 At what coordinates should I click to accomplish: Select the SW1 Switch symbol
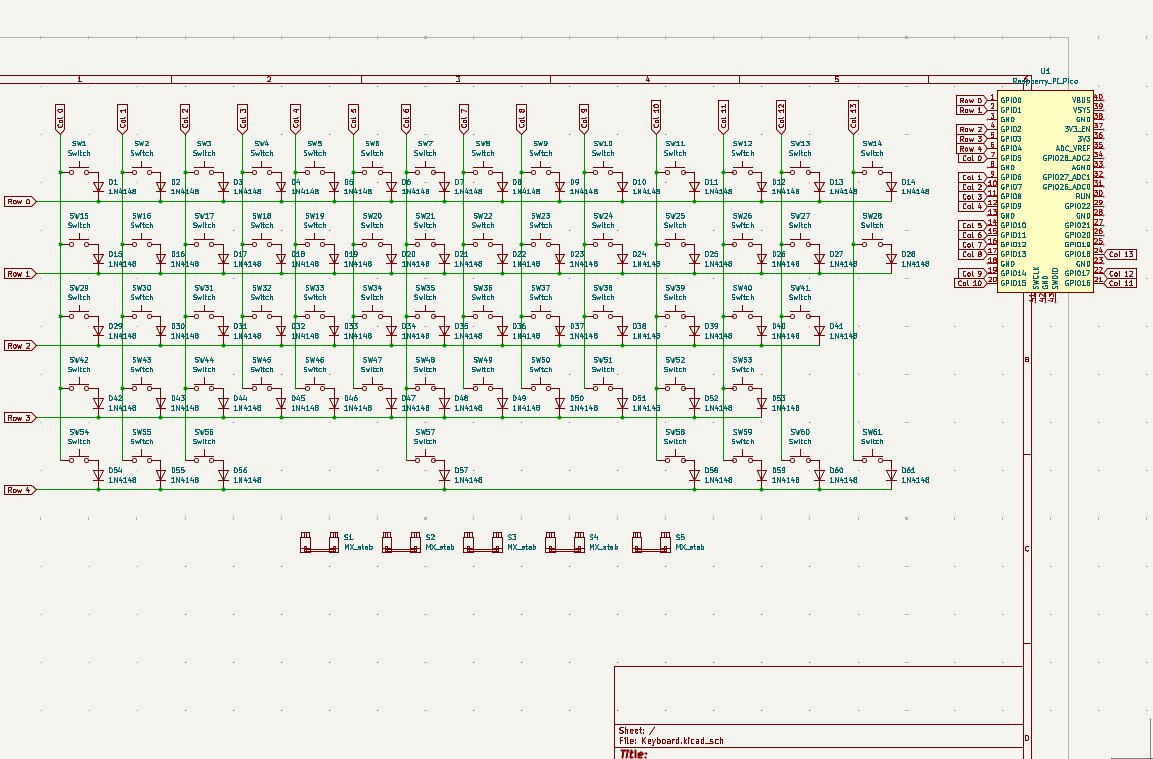[78, 165]
